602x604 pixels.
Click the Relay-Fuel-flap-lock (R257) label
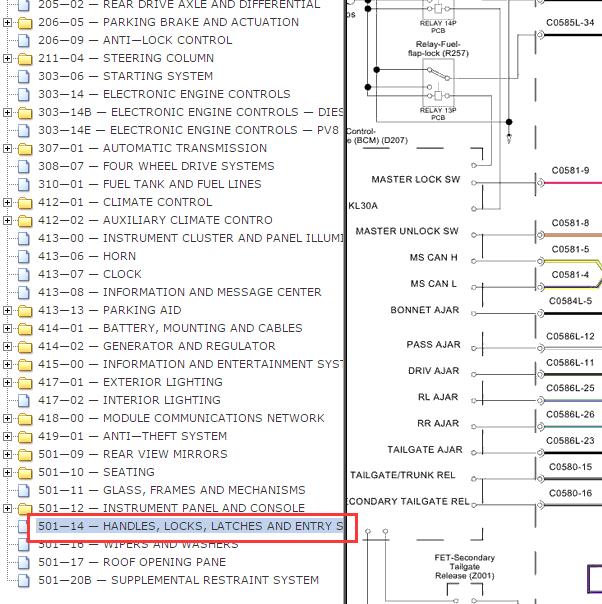pyautogui.click(x=438, y=49)
